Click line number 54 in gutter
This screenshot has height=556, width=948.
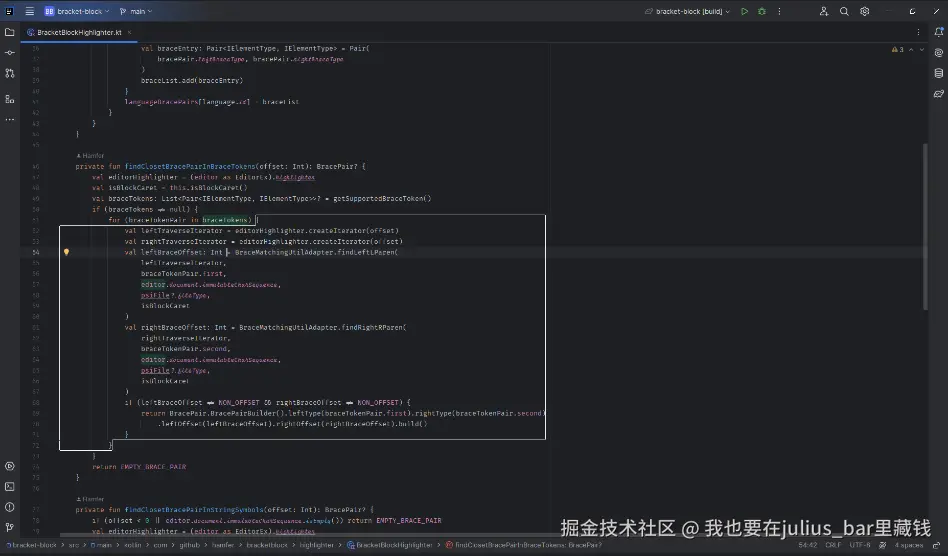(x=36, y=252)
